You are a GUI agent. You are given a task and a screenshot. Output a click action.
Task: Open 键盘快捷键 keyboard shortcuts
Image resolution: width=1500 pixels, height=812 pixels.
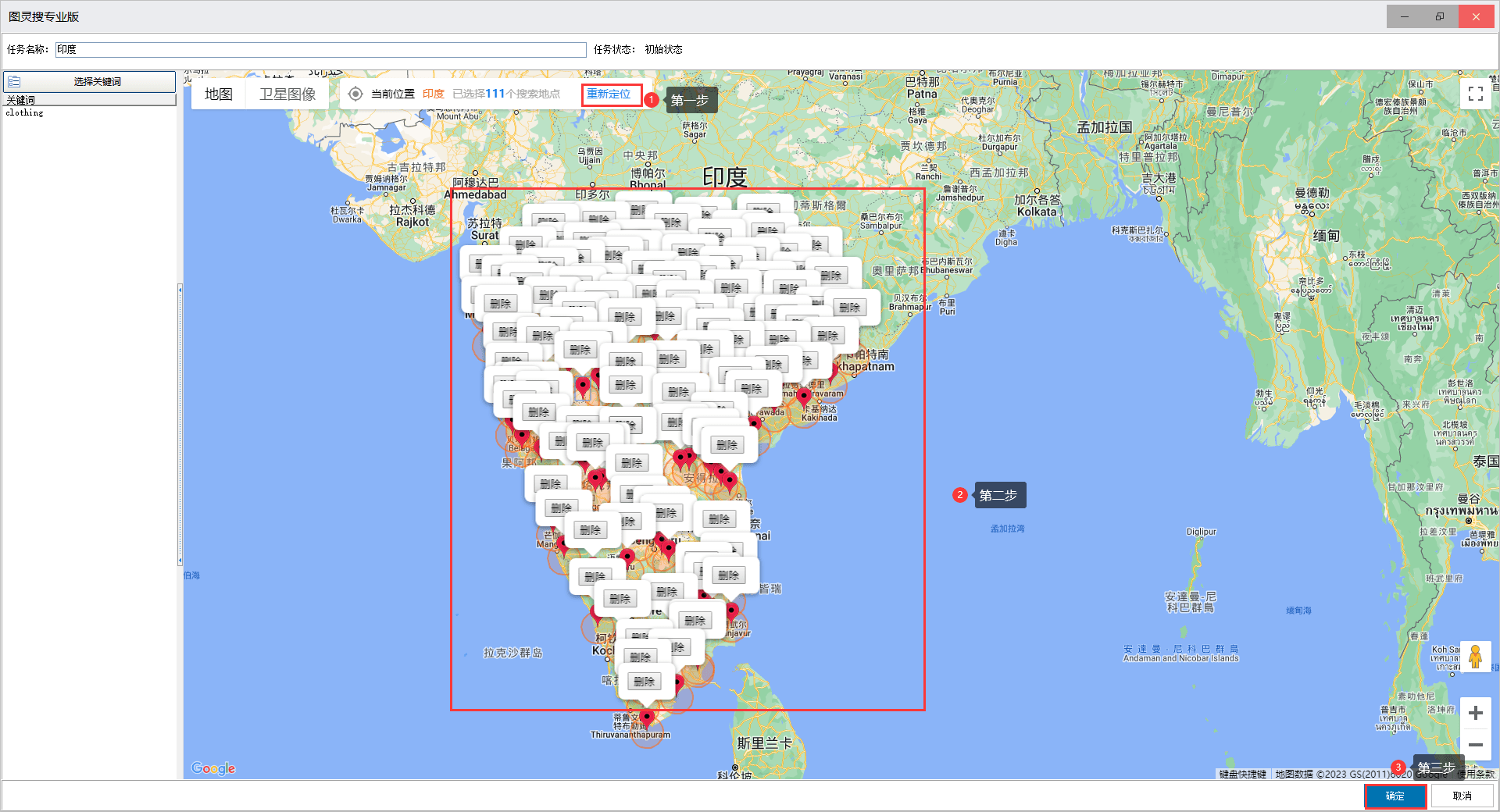click(1242, 774)
